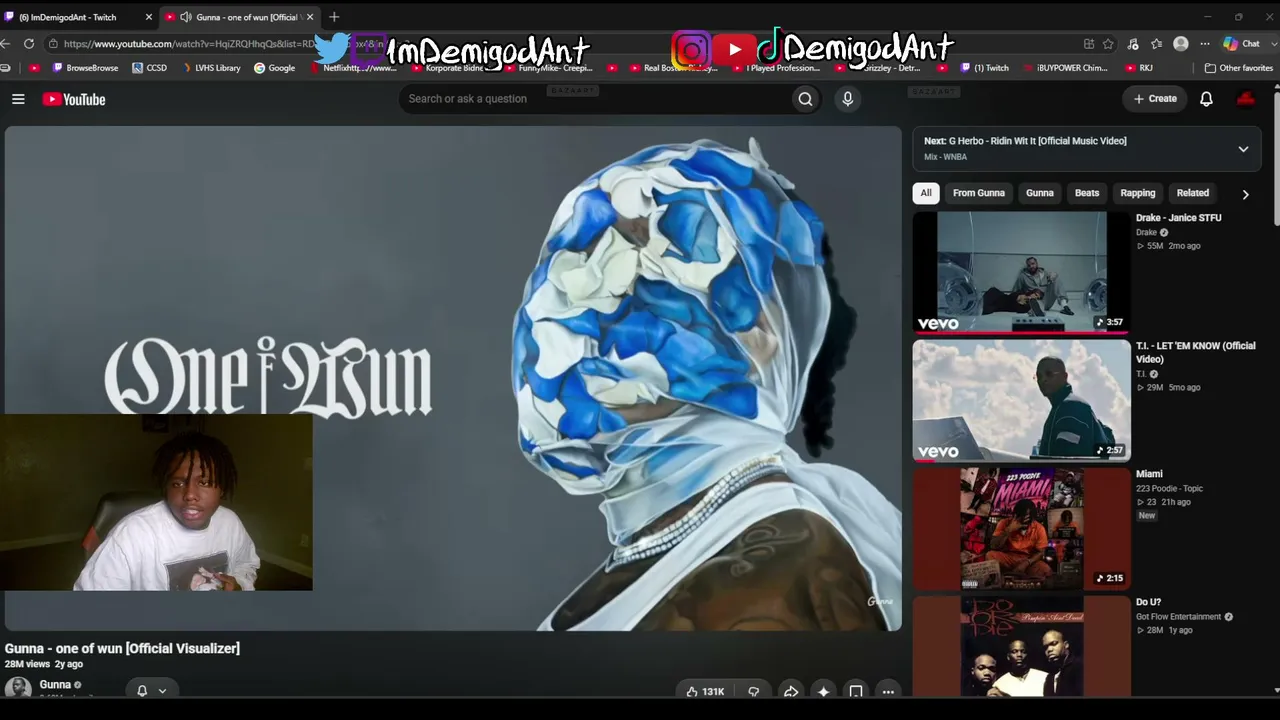Image resolution: width=1280 pixels, height=720 pixels.
Task: Click the 223 Poodie - Topic channel name
Action: (x=1169, y=489)
